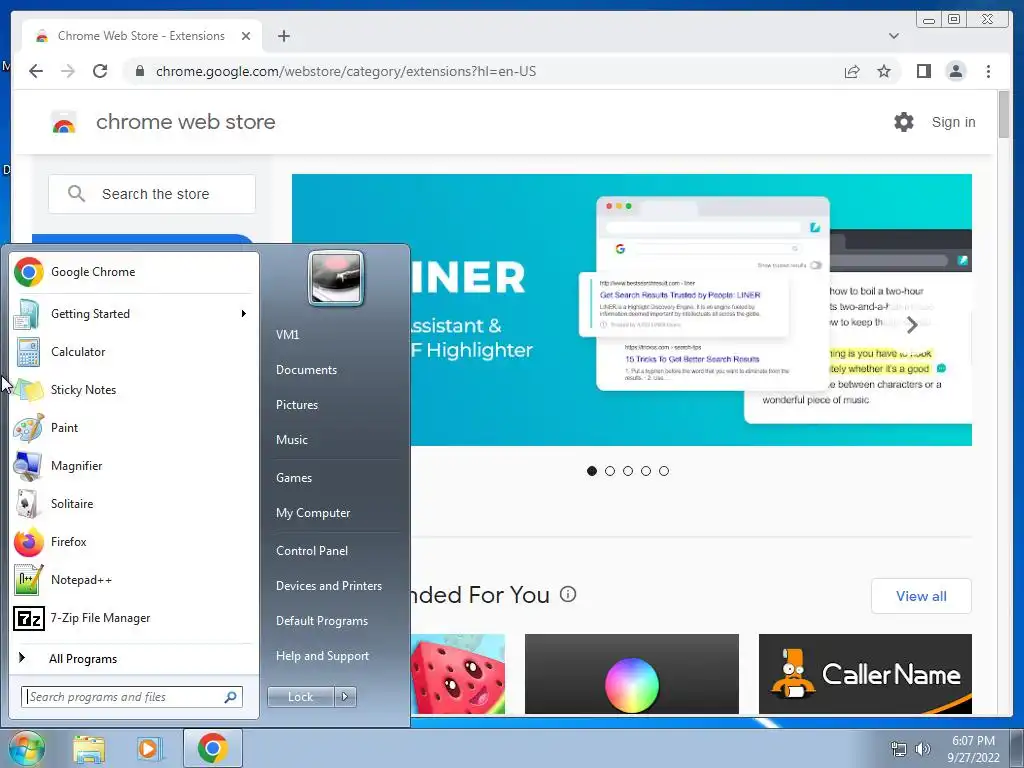Open the watermelon extension thumbnail

[x=458, y=674]
